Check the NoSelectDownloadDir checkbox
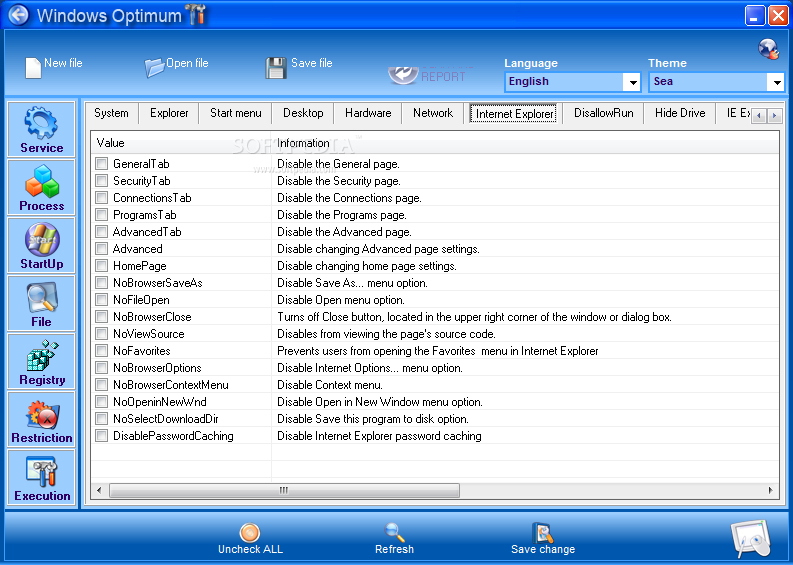The width and height of the screenshot is (793, 565). [102, 418]
